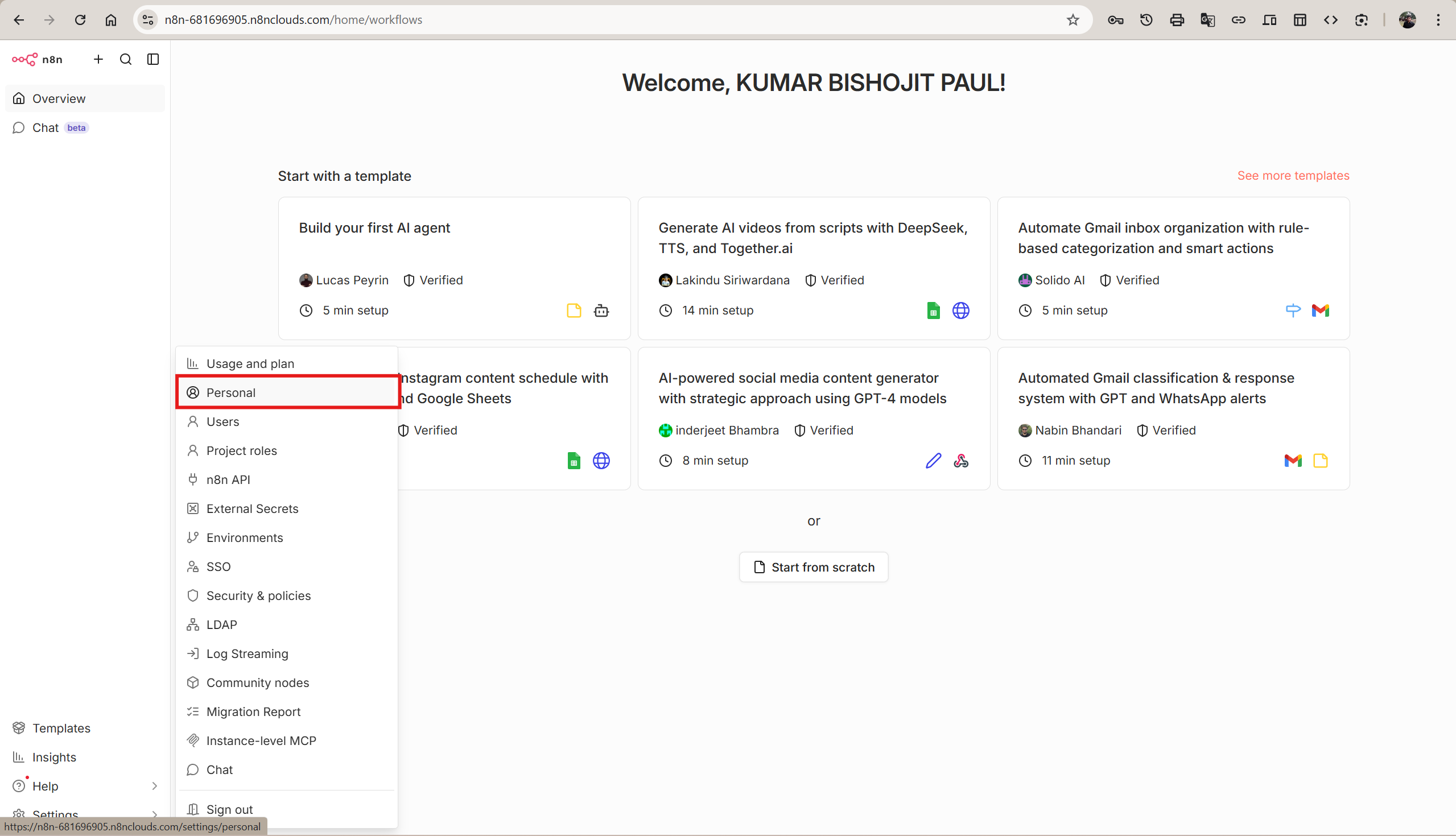Viewport: 1456px width, 836px height.
Task: Click Nabin Bhandari author avatar
Action: coord(1025,431)
